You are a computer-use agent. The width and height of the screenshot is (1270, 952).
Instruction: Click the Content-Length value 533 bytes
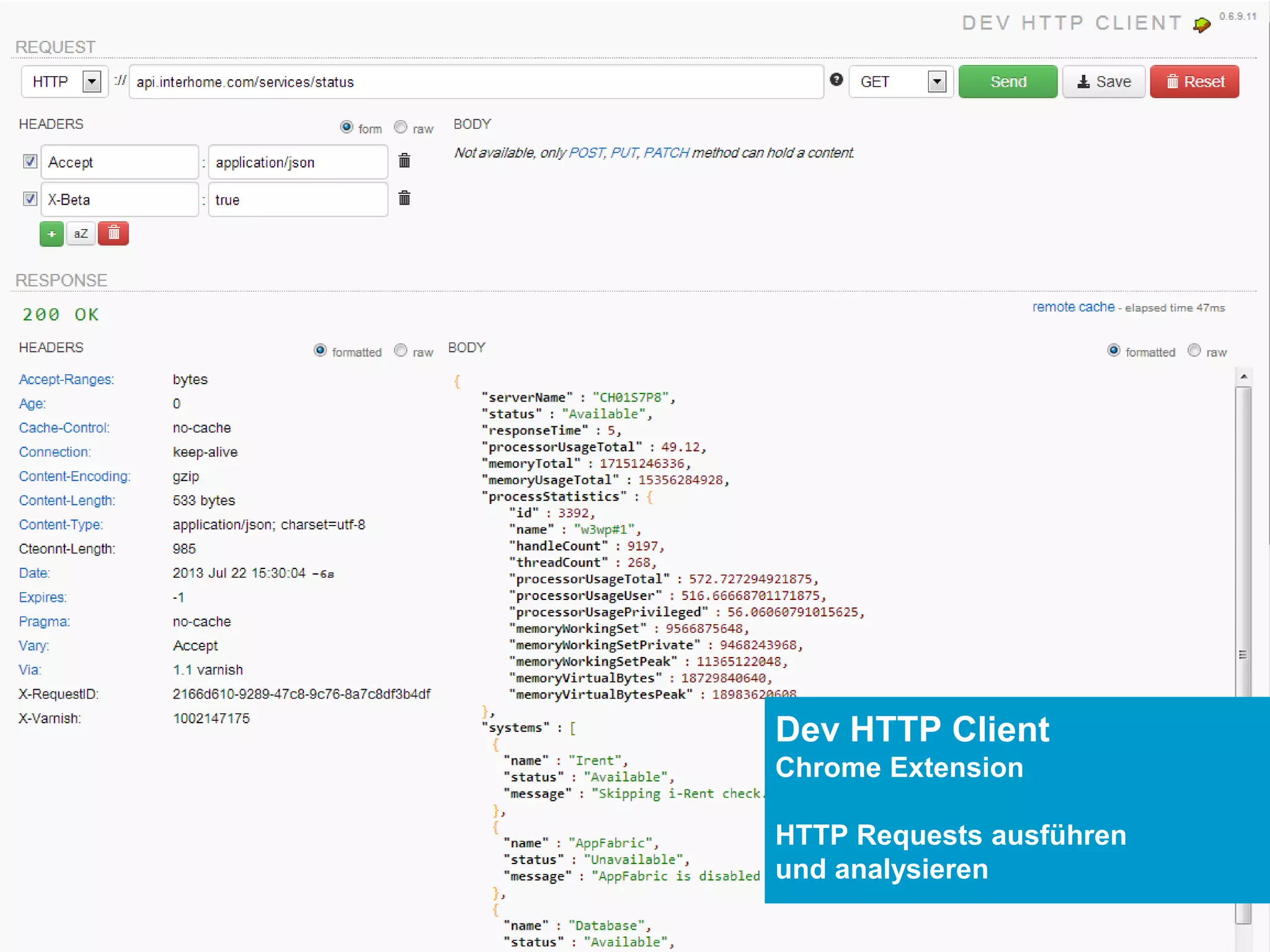tap(203, 500)
